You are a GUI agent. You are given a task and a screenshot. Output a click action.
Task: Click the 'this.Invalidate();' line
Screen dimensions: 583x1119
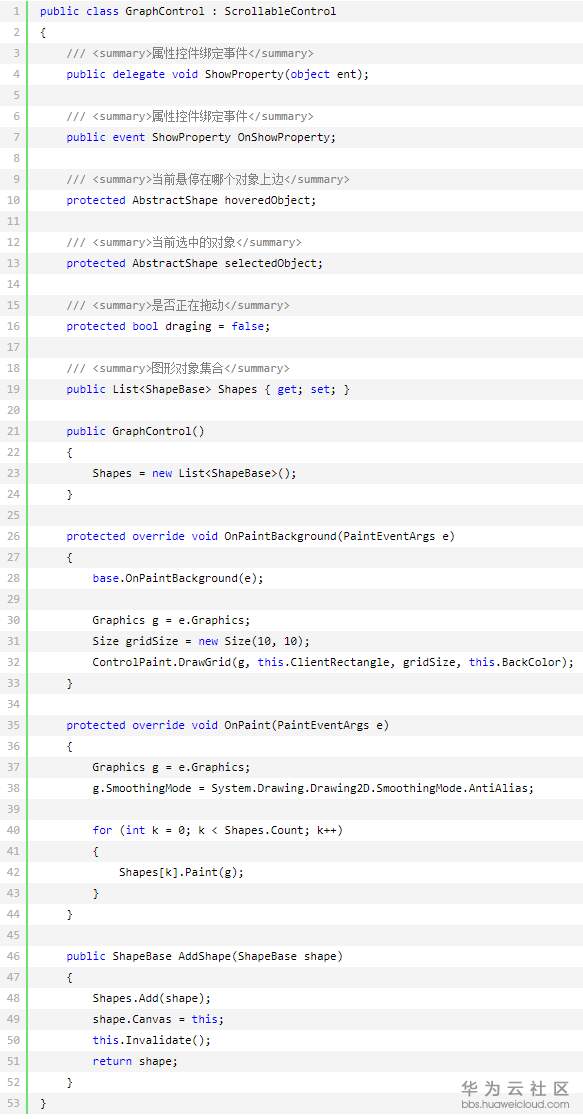[151, 1040]
